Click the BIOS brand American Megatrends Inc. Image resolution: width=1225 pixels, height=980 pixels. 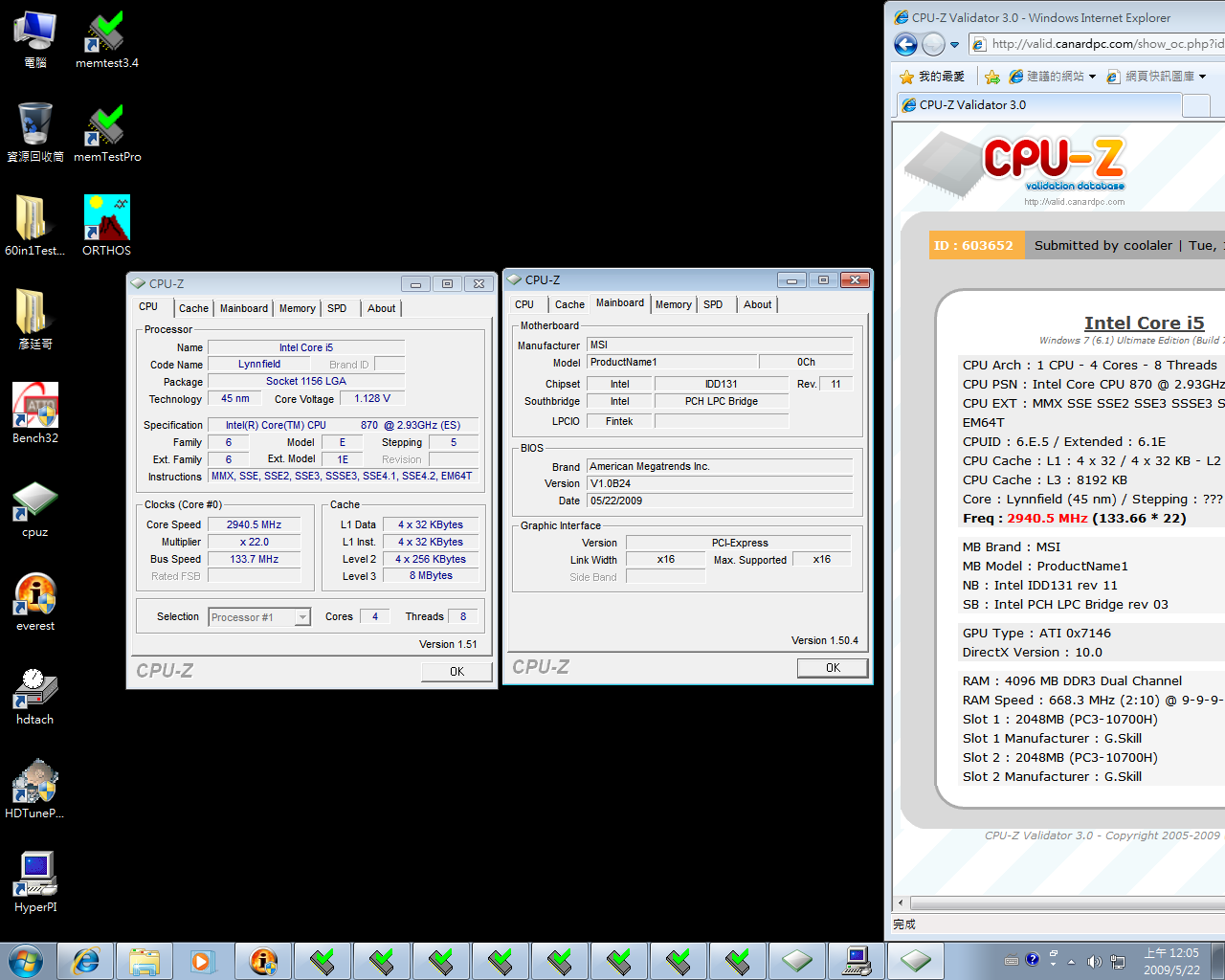pyautogui.click(x=720, y=466)
